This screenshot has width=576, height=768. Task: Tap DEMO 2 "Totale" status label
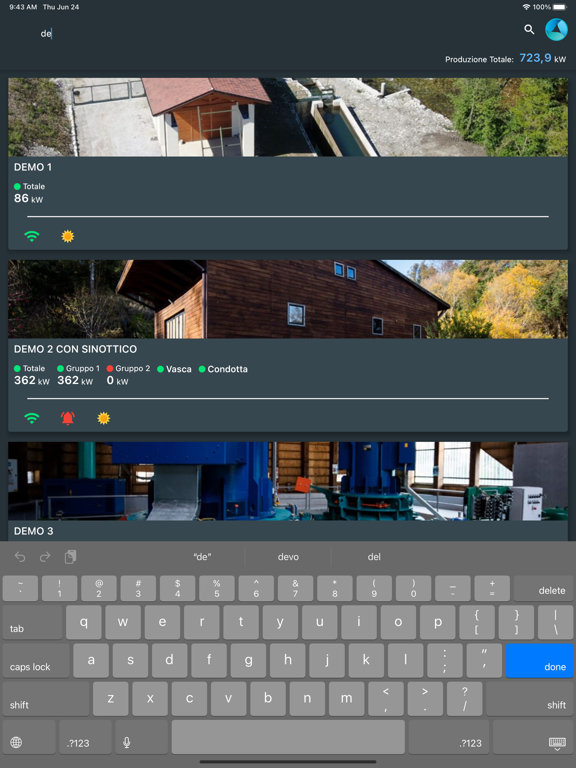click(x=30, y=368)
